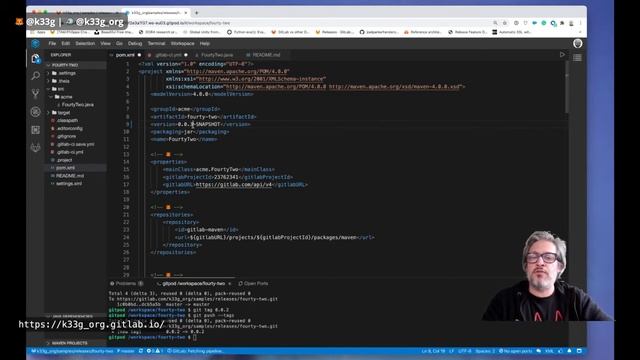Close the gitpod terminal tab

[230, 284]
